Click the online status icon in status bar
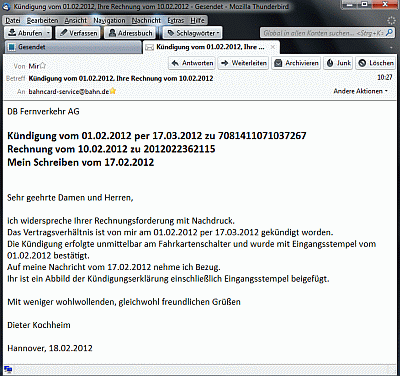Screen dimensions: 400x376 point(8,370)
